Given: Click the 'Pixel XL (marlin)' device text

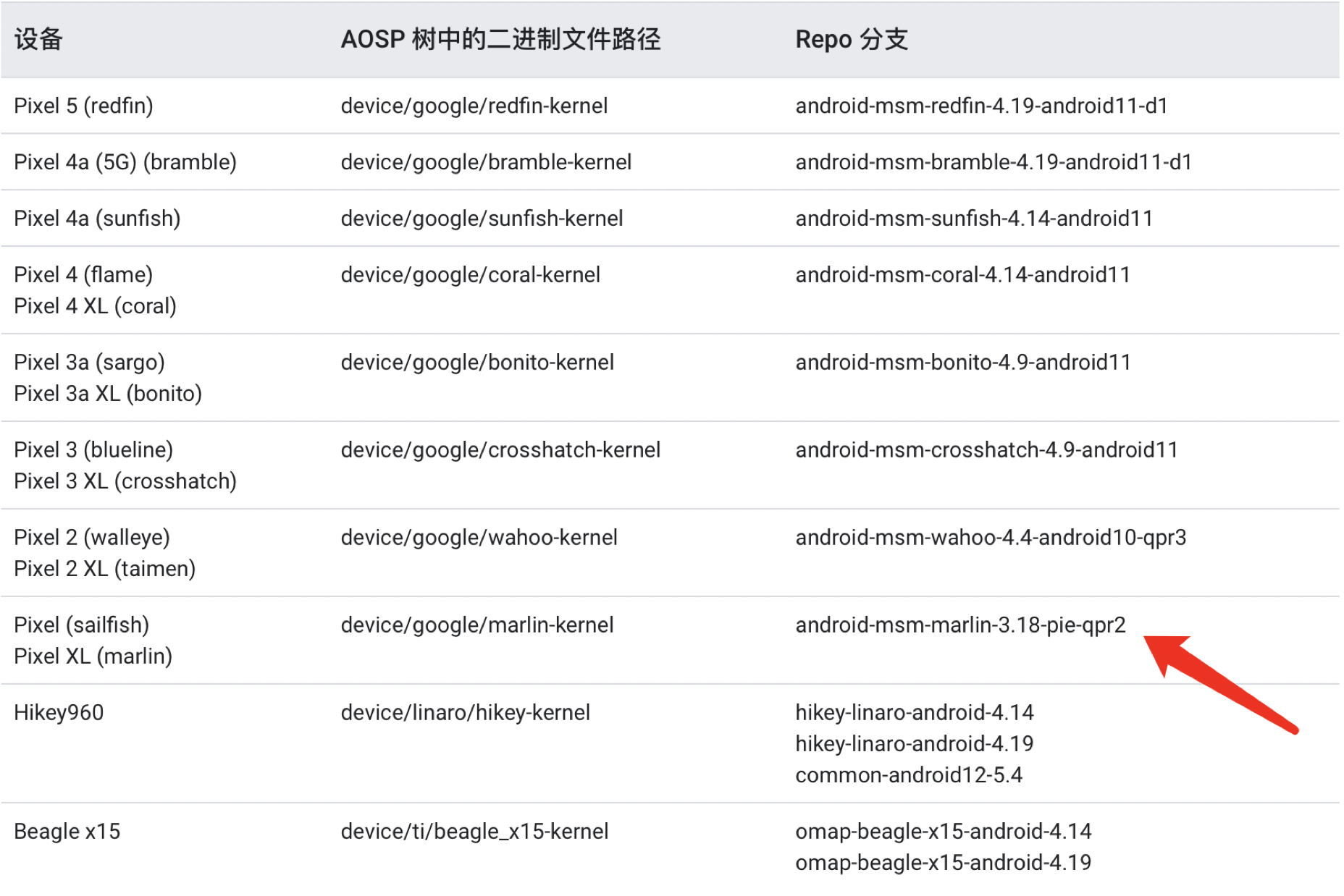Looking at the screenshot, I should pyautogui.click(x=93, y=657).
